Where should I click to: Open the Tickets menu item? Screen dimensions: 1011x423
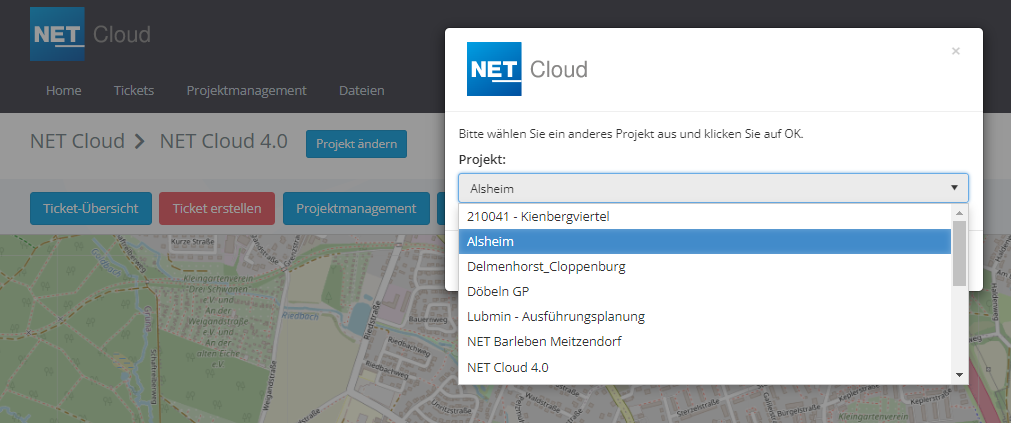point(134,90)
